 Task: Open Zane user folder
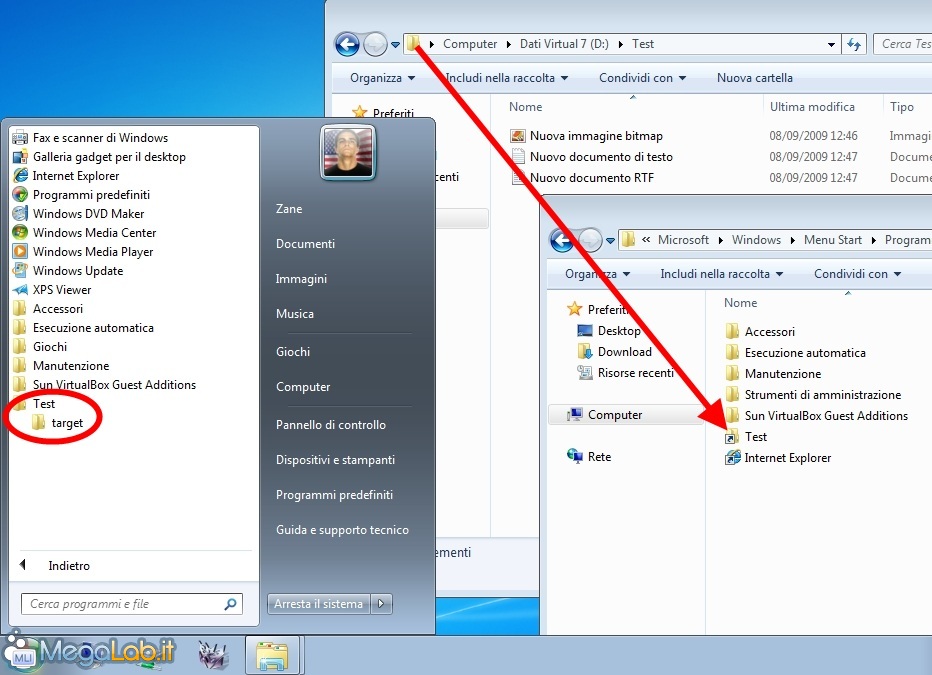289,209
